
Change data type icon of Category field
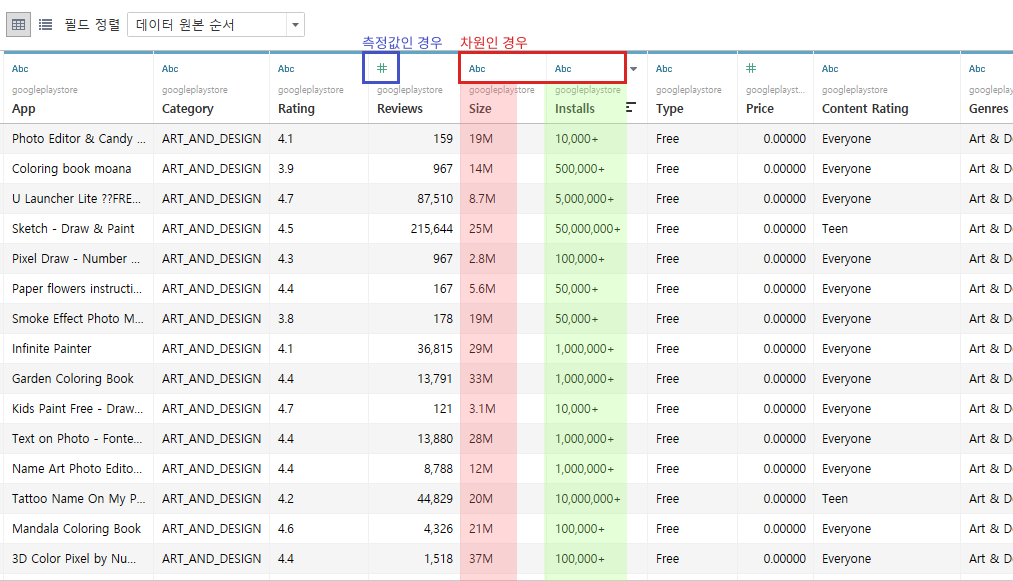170,69
